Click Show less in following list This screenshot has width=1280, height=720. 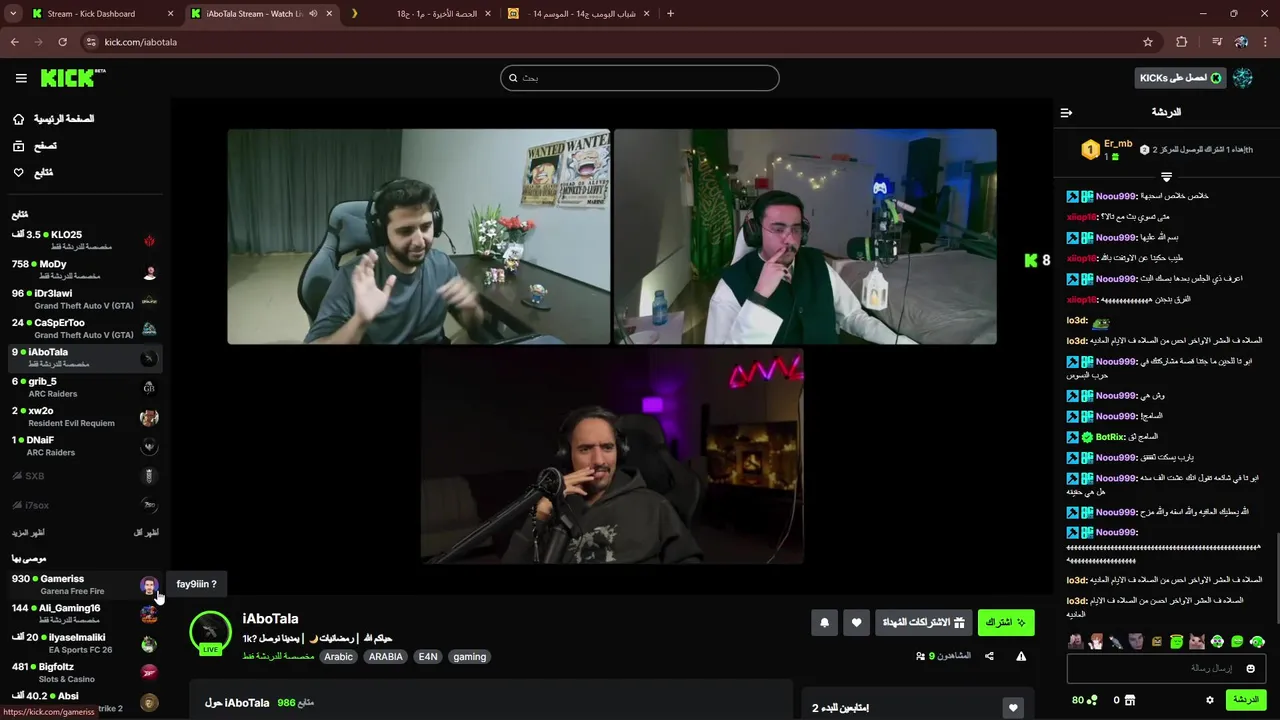click(146, 533)
